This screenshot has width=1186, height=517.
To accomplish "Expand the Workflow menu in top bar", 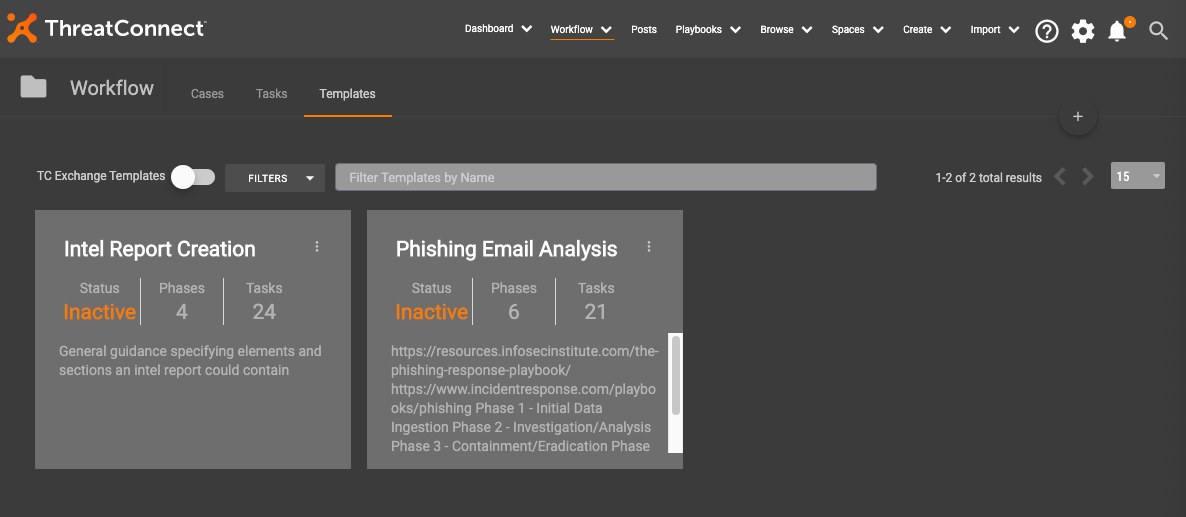I will point(582,29).
